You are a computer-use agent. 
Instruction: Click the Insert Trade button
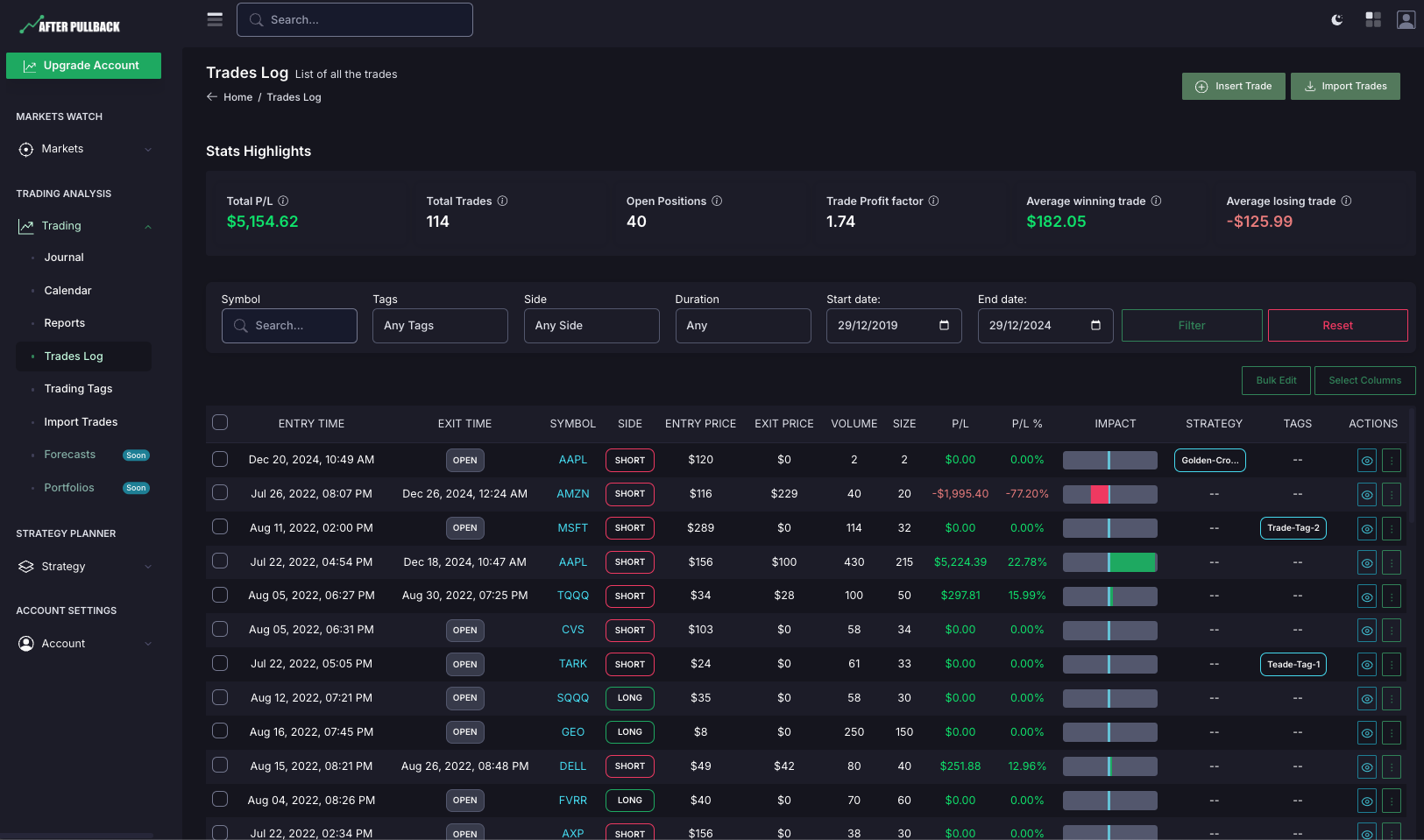coord(1234,86)
